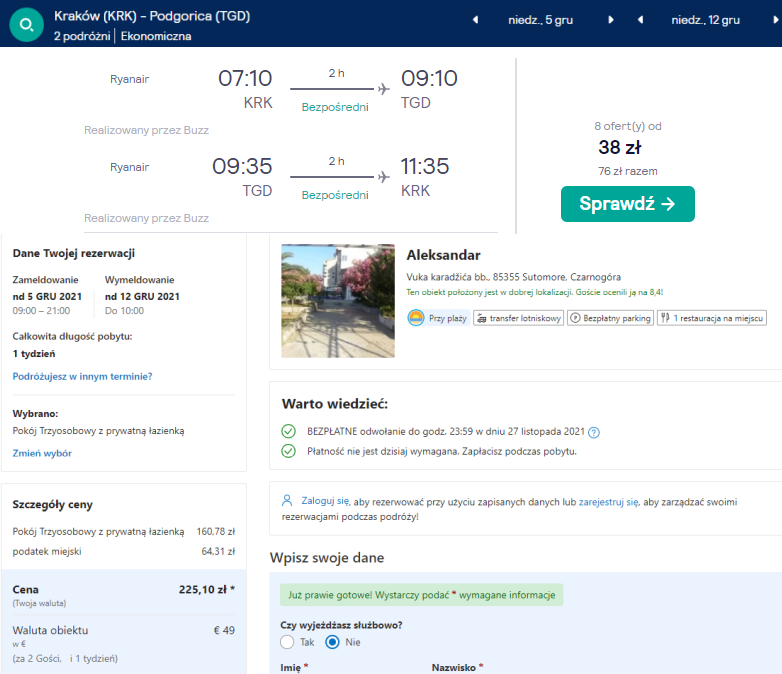This screenshot has height=674, width=782.
Task: Click € 49 property currency amount
Action: point(224,630)
